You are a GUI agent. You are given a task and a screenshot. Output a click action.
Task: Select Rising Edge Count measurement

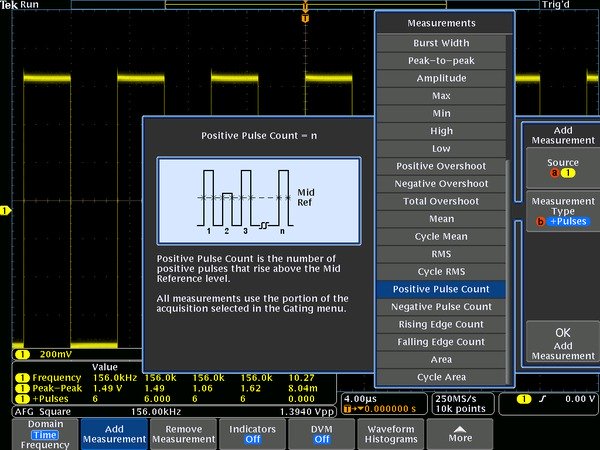[x=441, y=325]
